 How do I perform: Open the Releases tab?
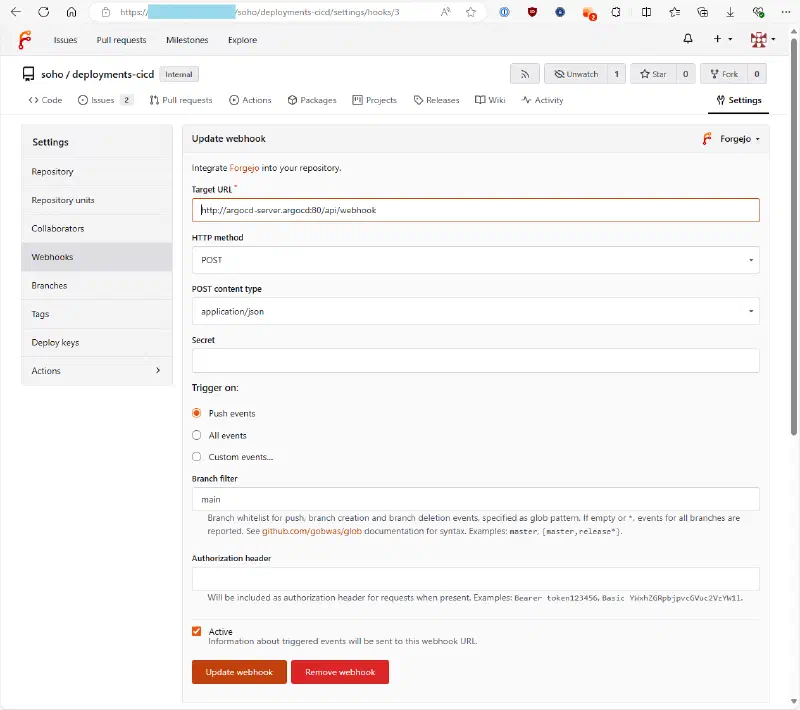point(436,100)
